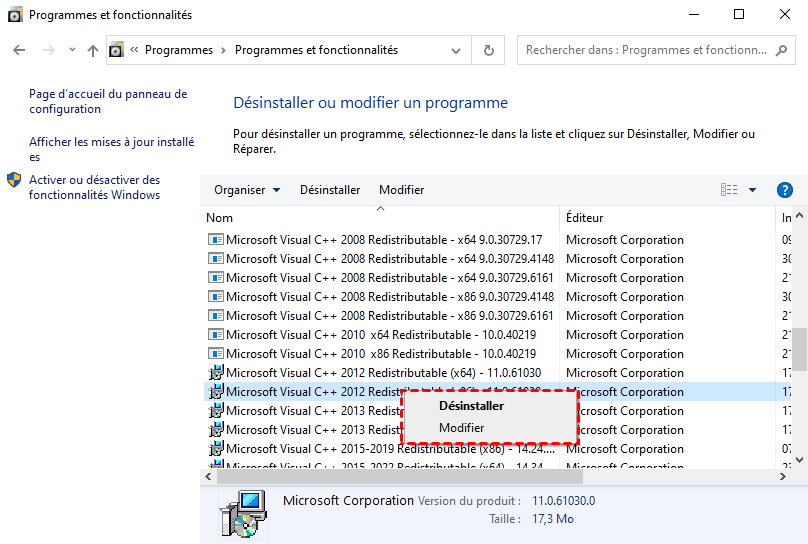Viewport: 808px width, 544px height.
Task: Click the vertical scrollbar thumb
Action: pyautogui.click(x=799, y=349)
